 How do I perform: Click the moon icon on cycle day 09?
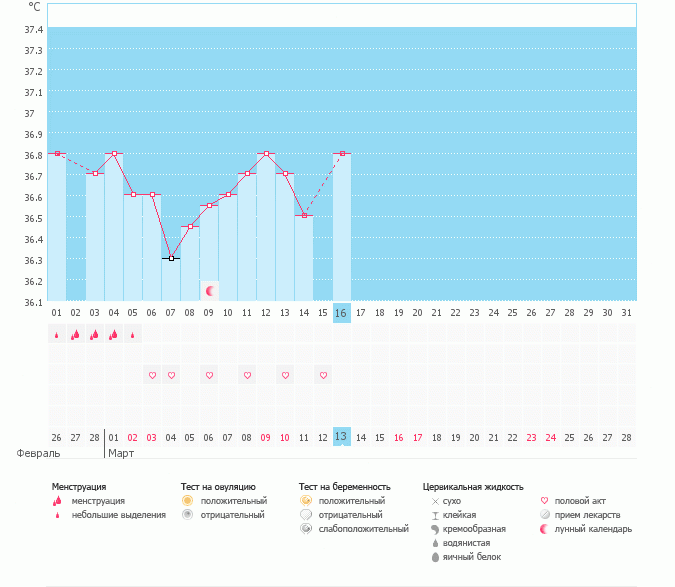pos(210,291)
